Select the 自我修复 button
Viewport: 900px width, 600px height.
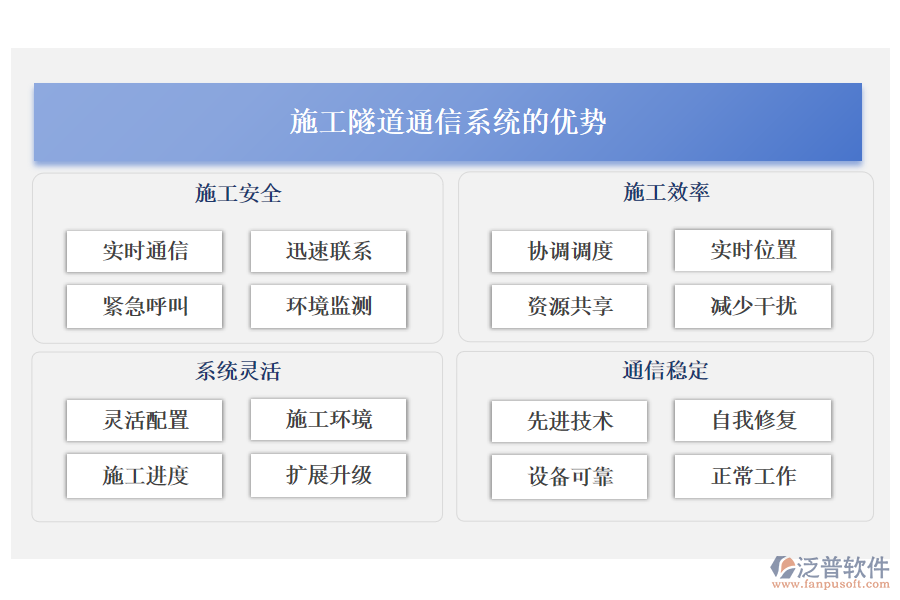click(753, 421)
